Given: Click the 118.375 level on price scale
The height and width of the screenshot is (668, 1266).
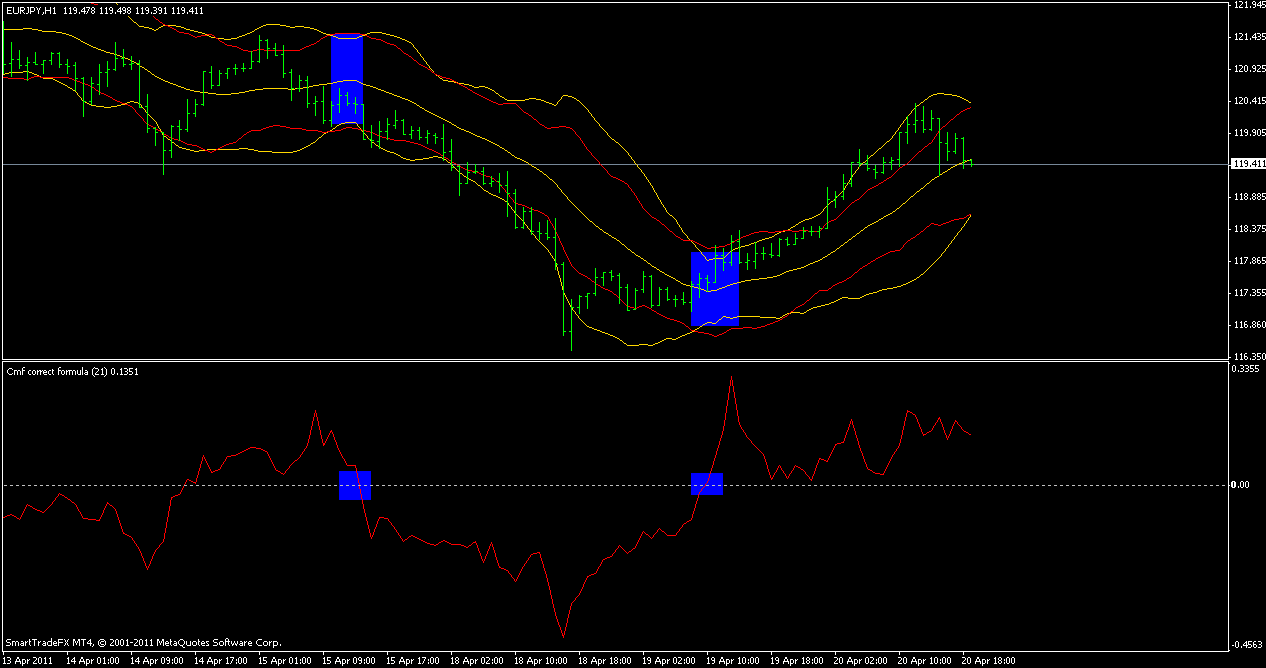Looking at the screenshot, I should pyautogui.click(x=1248, y=229).
